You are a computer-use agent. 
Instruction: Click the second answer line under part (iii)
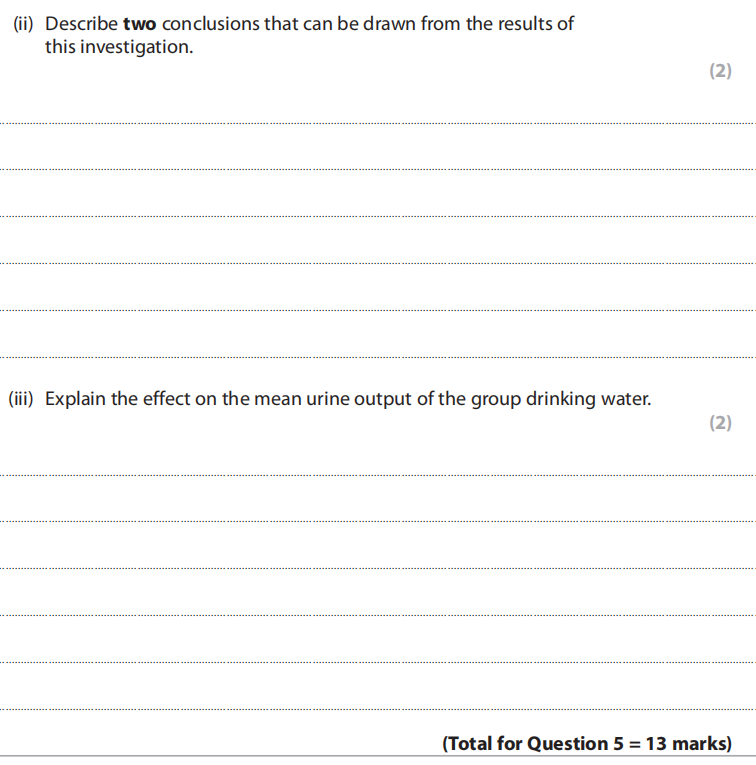pyautogui.click(x=378, y=521)
